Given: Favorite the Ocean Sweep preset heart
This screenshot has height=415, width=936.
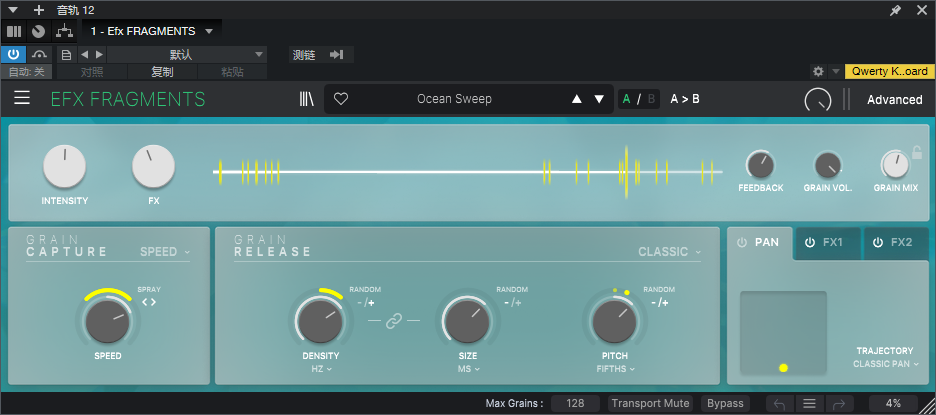Looking at the screenshot, I should pyautogui.click(x=341, y=99).
